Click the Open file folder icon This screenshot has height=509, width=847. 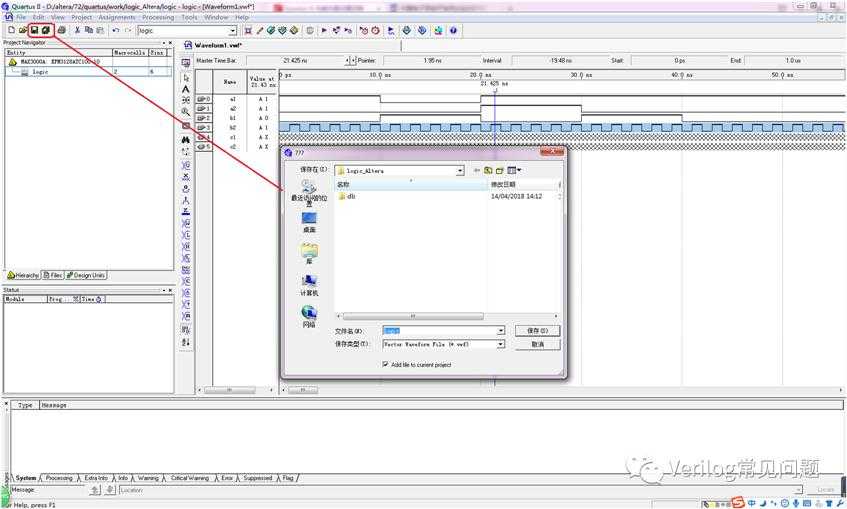point(23,31)
